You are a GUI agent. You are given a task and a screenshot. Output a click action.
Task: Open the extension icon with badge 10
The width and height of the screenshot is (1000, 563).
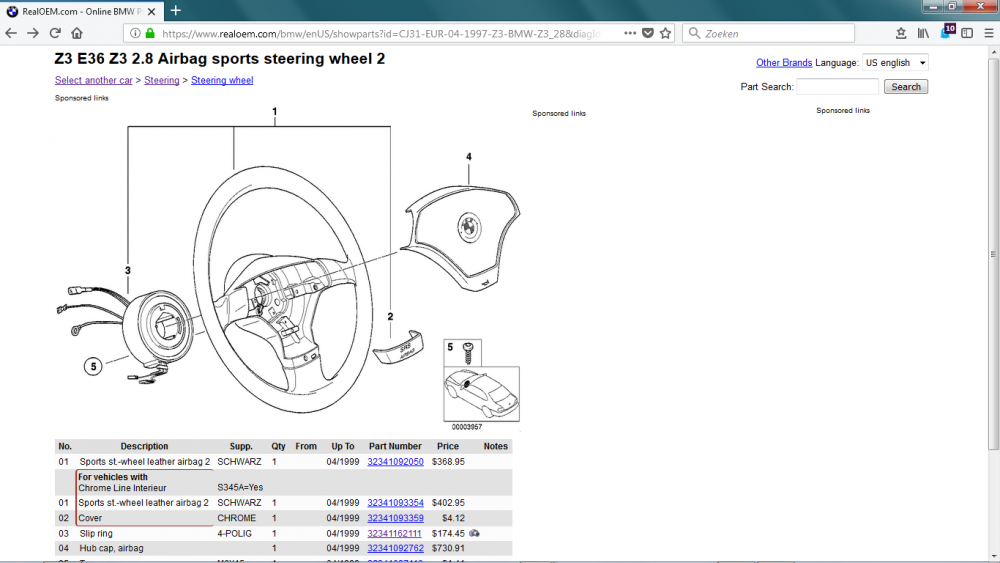[x=946, y=32]
